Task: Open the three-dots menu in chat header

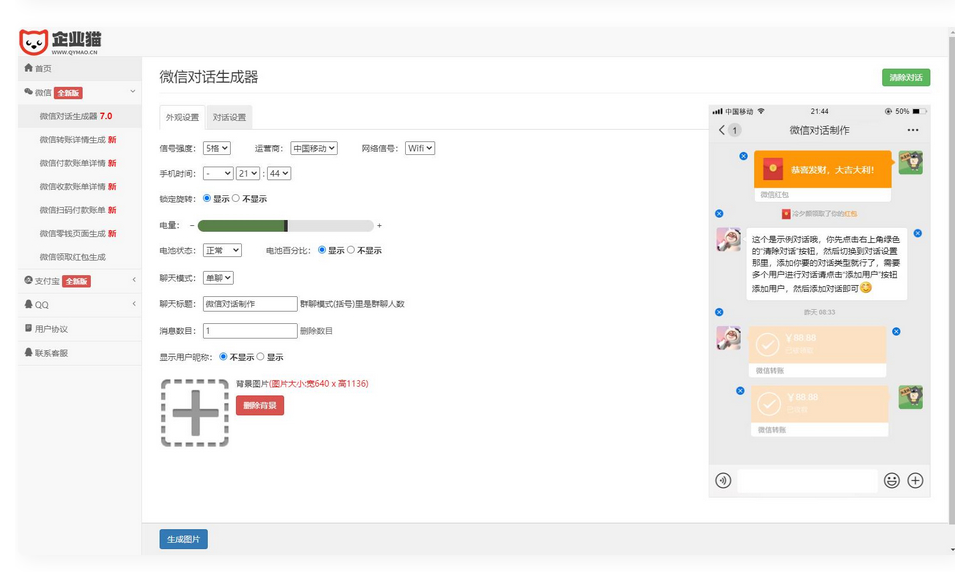Action: click(913, 130)
